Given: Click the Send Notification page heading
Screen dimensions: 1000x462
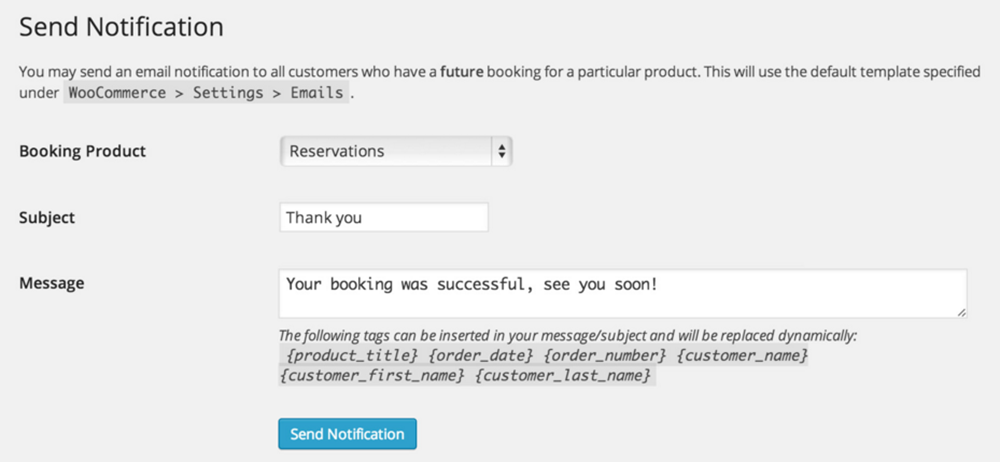Looking at the screenshot, I should click(121, 27).
